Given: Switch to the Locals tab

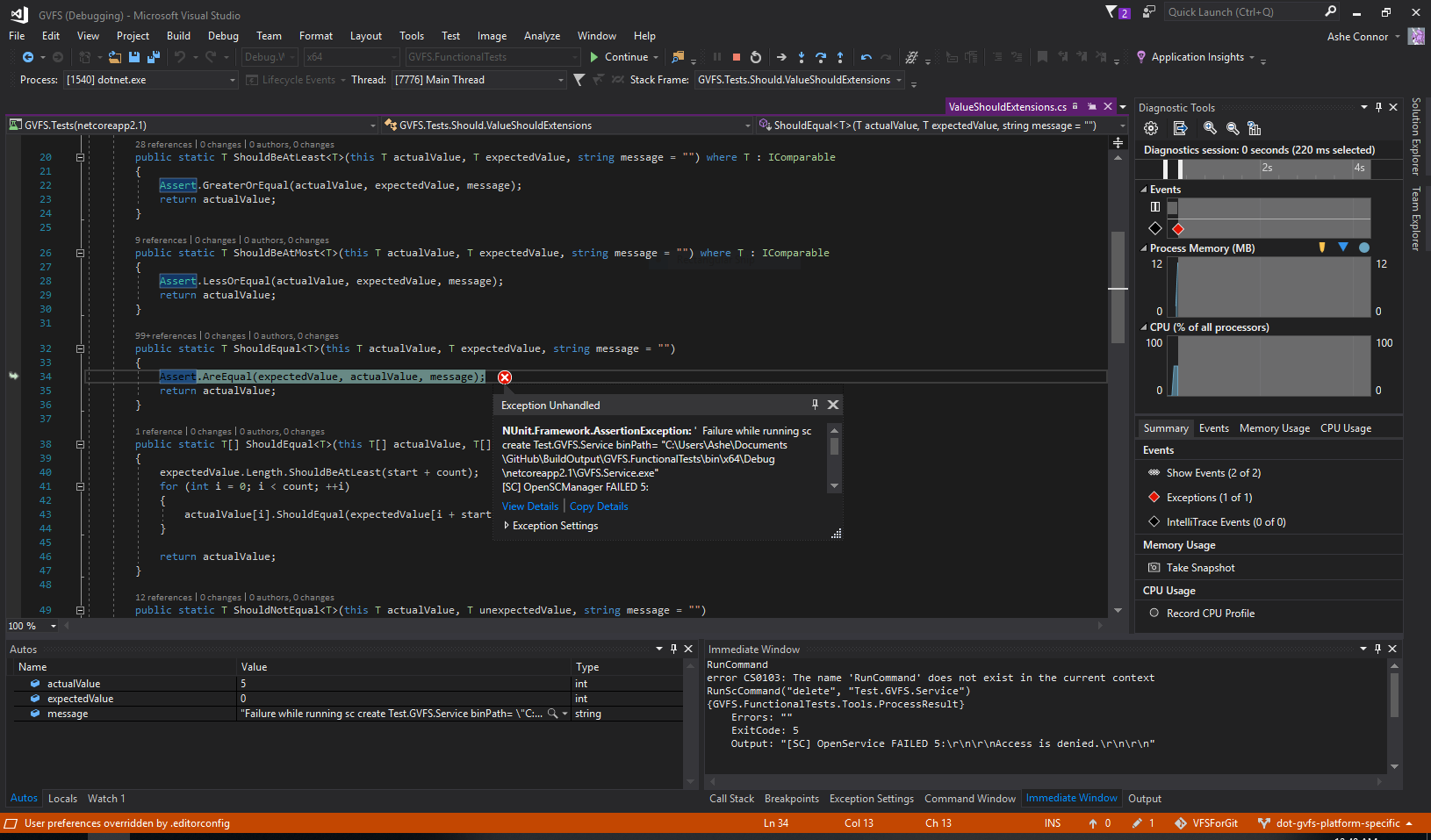Looking at the screenshot, I should (62, 799).
